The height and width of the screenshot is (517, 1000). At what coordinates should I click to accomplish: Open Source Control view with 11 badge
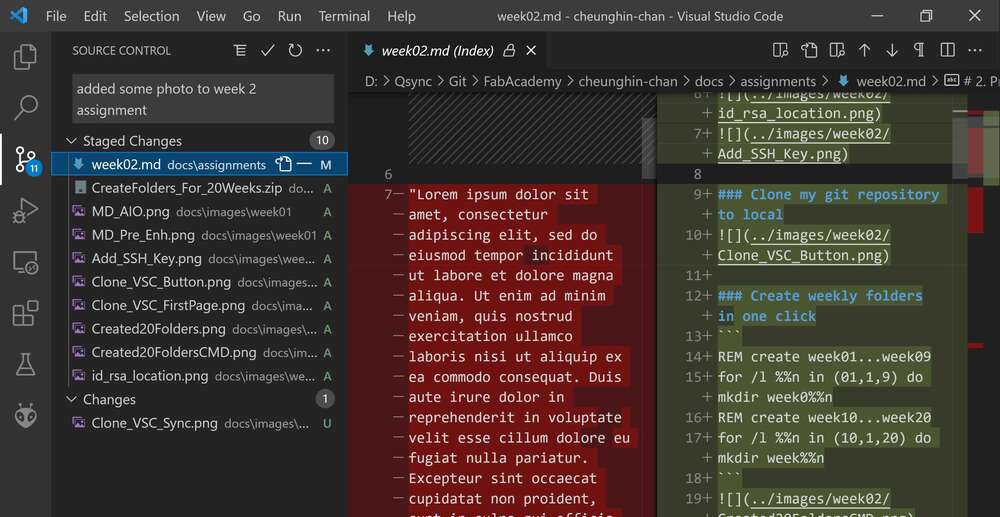point(27,159)
